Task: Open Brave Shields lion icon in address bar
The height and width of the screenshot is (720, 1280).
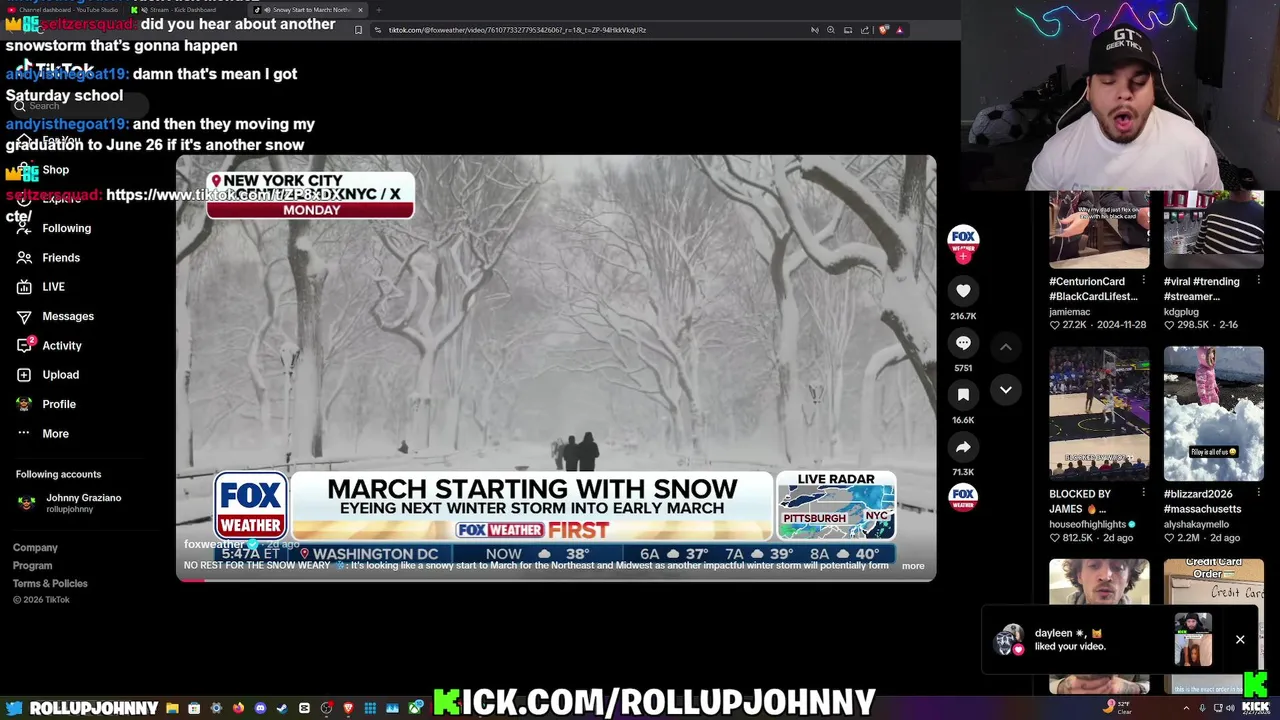Action: point(883,30)
